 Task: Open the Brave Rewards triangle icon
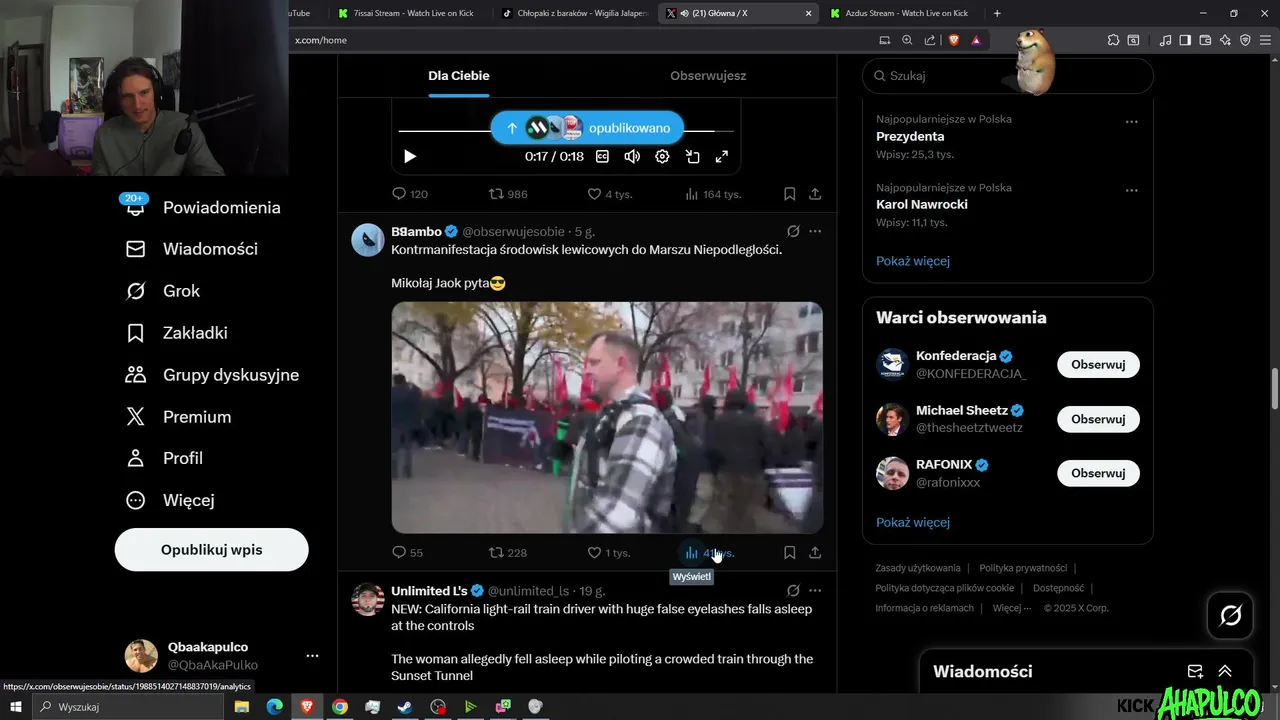click(x=975, y=40)
